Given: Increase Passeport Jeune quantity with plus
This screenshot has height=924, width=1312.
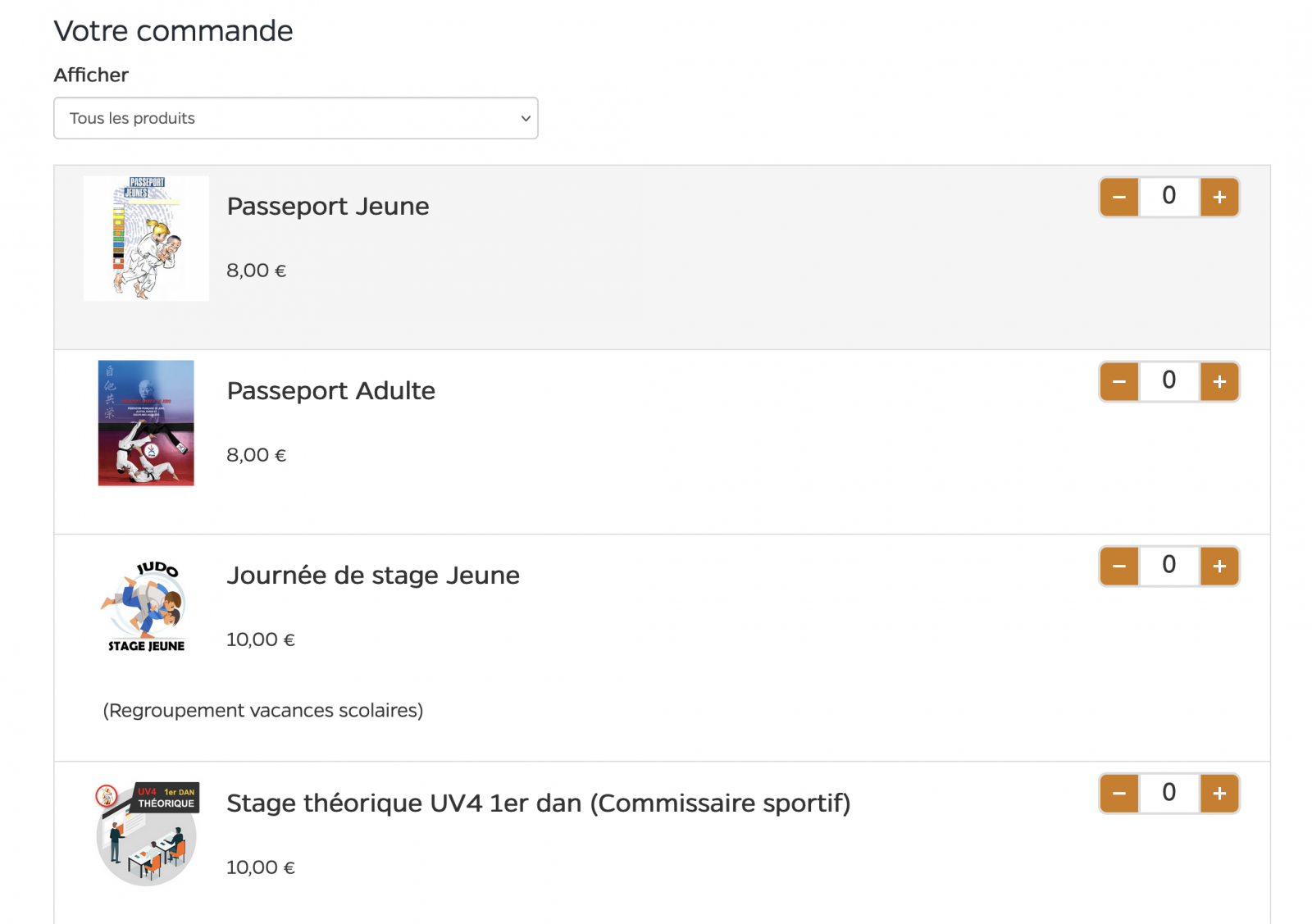Looking at the screenshot, I should point(1219,198).
